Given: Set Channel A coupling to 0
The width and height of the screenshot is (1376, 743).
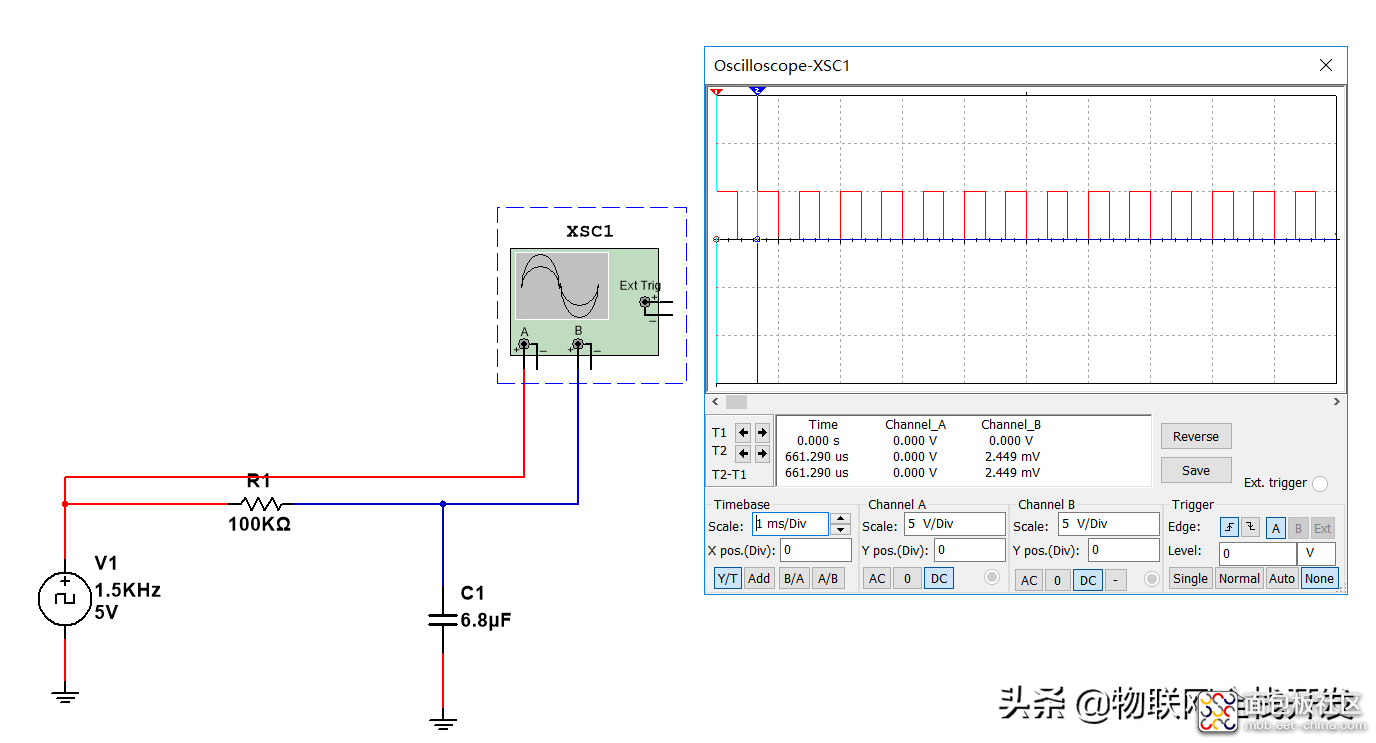Looking at the screenshot, I should point(907,578).
